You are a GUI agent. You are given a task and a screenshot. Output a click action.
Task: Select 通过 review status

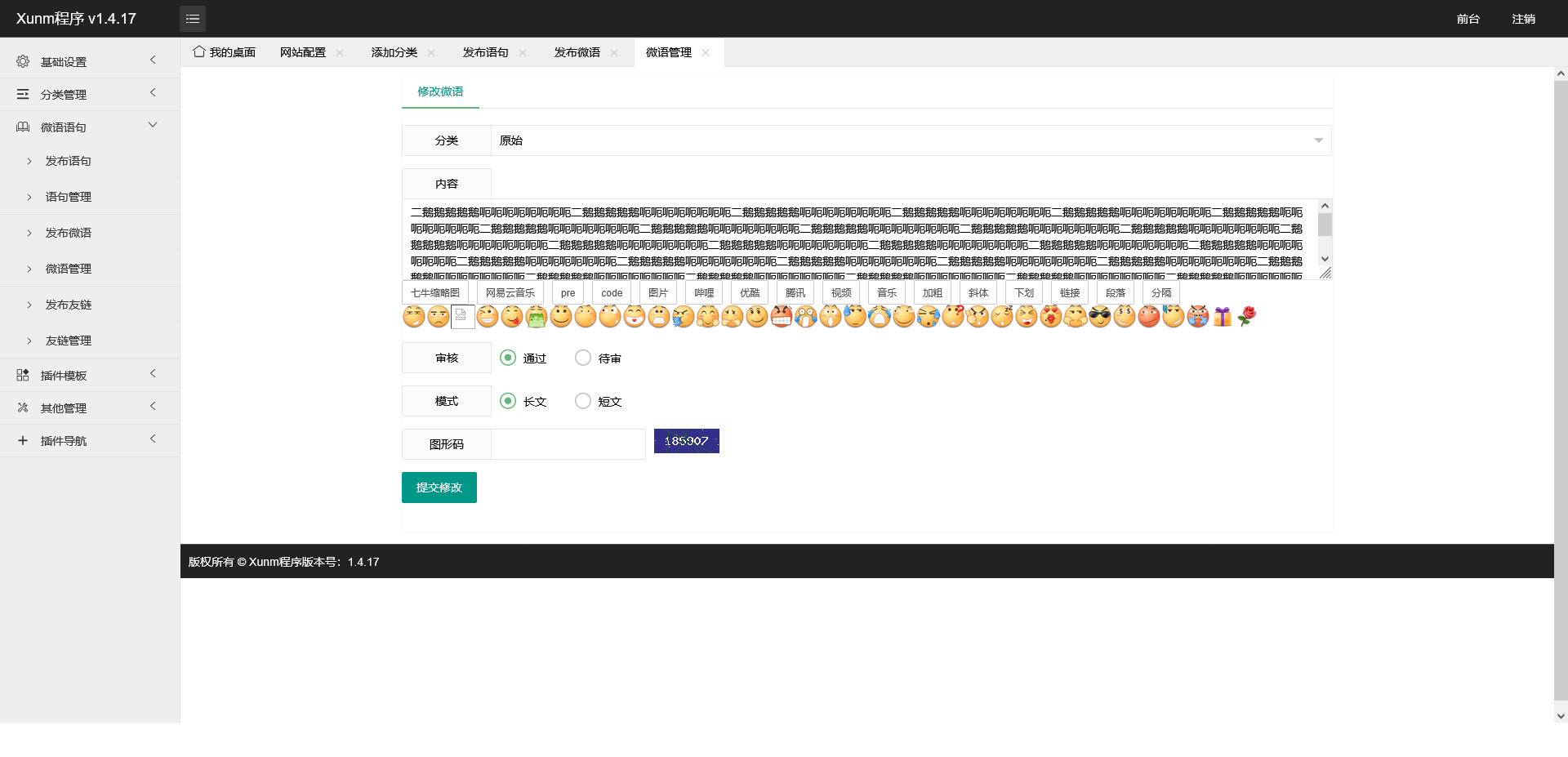point(508,358)
